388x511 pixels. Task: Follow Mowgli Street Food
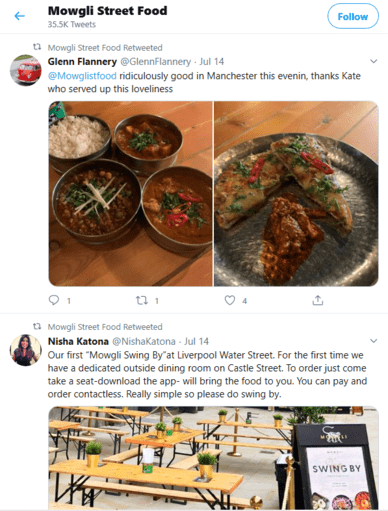pyautogui.click(x=353, y=16)
